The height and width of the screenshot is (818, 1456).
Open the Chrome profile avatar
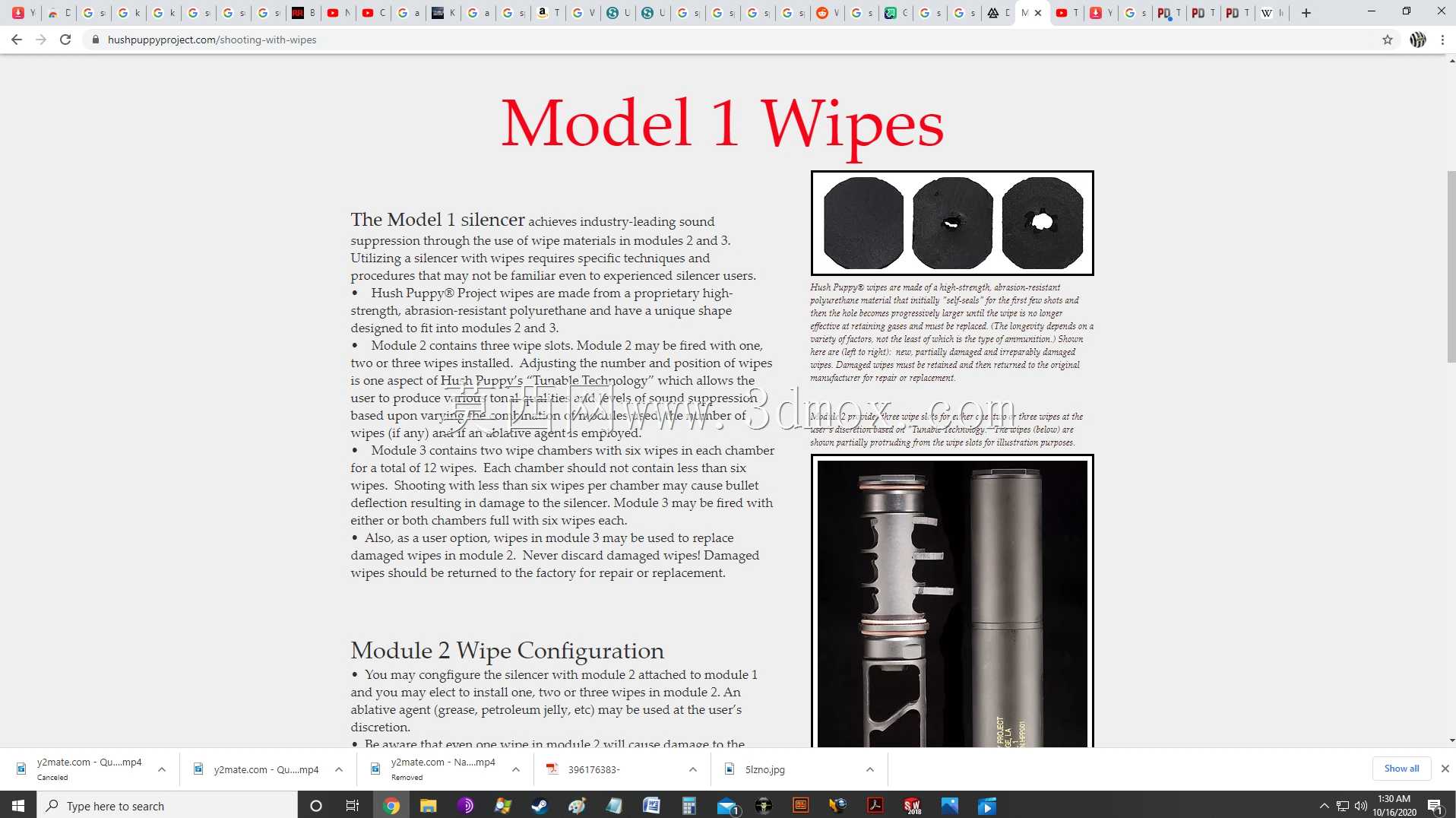[x=1418, y=40]
